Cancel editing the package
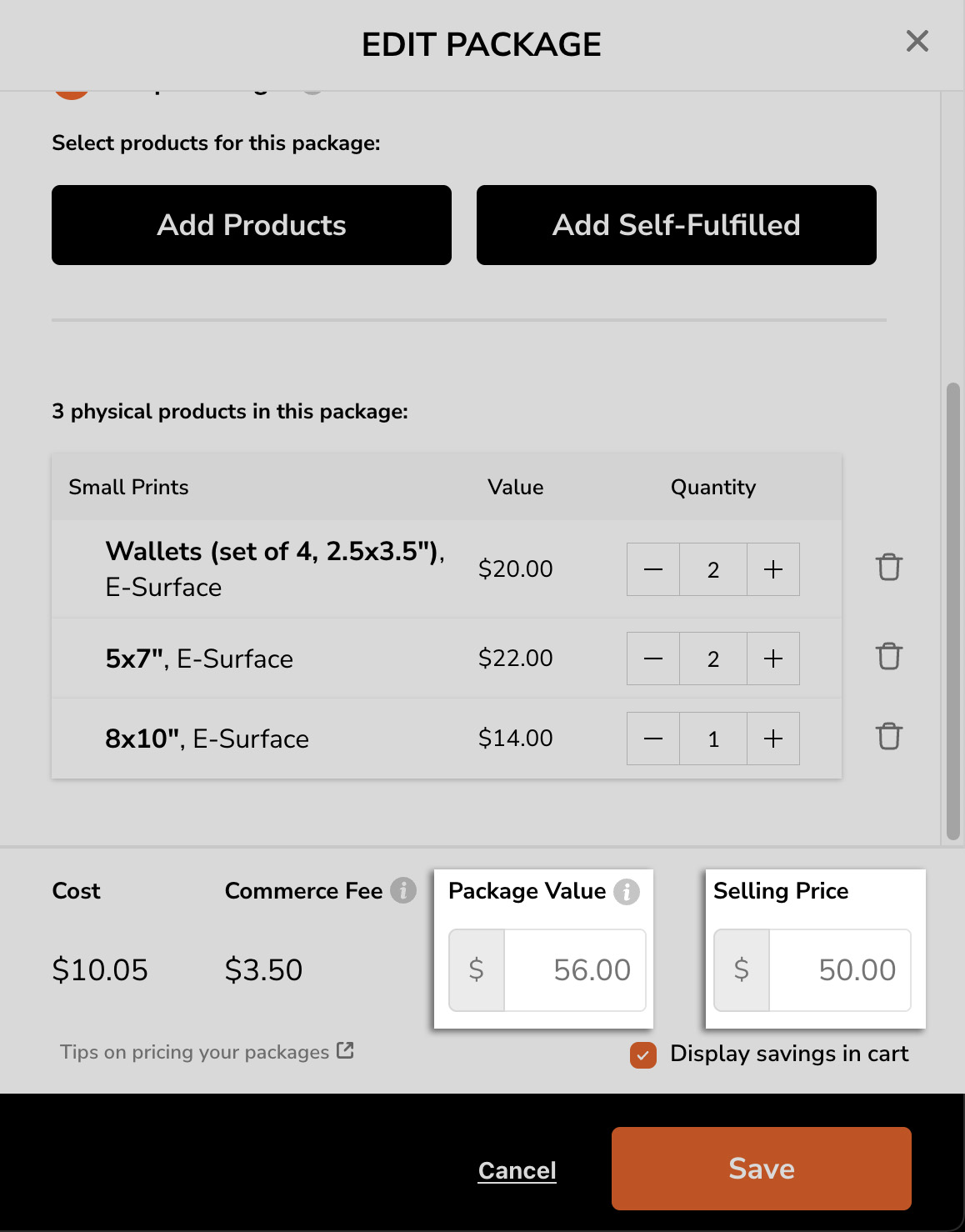This screenshot has height=1232, width=965. [517, 1169]
